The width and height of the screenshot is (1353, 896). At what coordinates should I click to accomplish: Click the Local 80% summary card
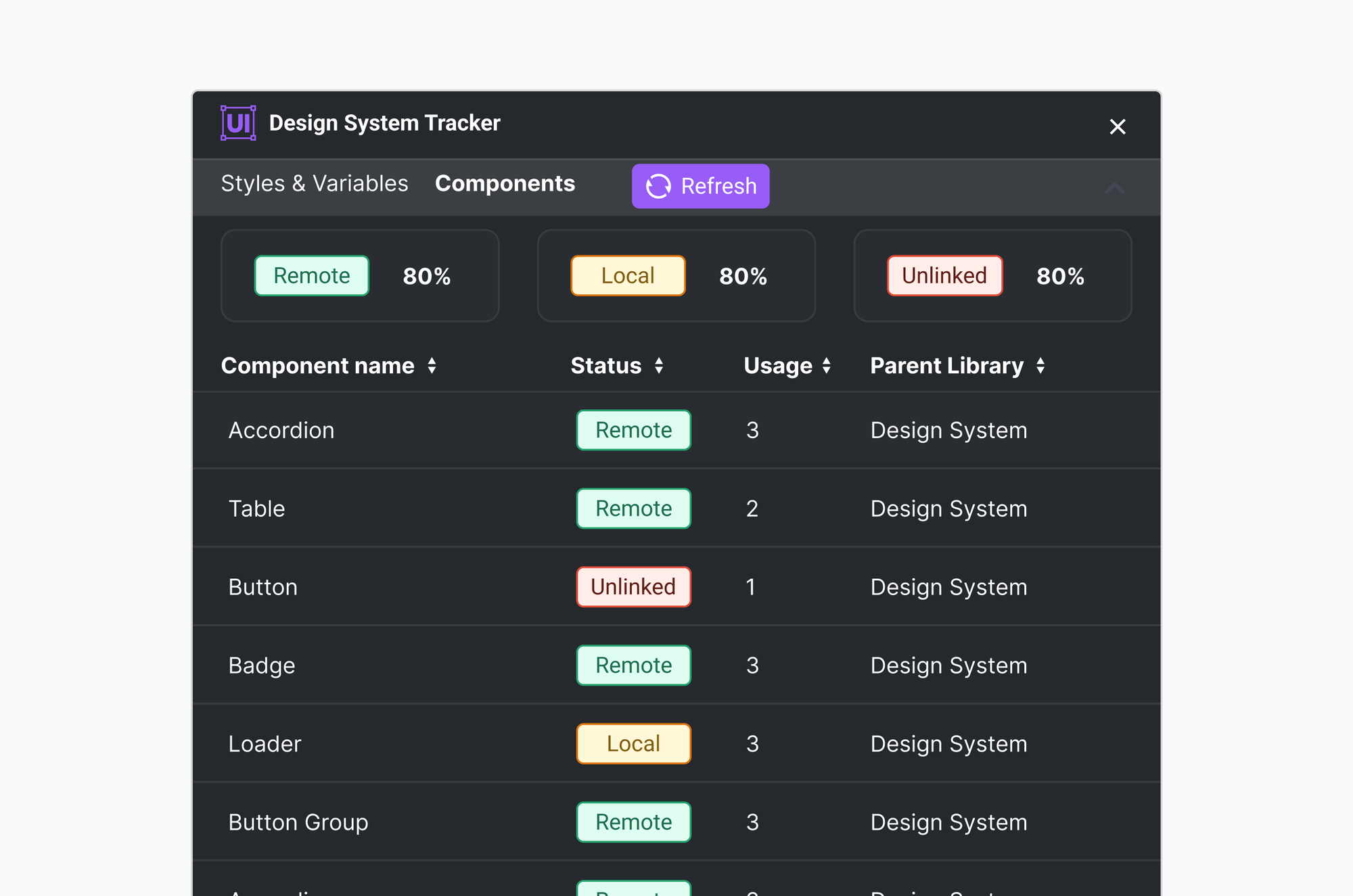pyautogui.click(x=676, y=275)
